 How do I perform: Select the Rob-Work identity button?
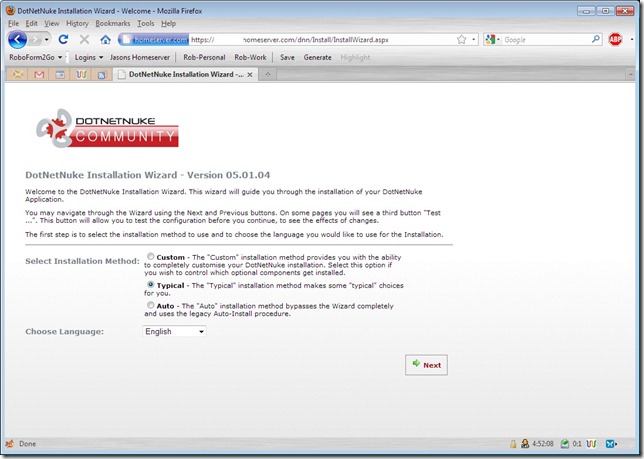(250, 57)
